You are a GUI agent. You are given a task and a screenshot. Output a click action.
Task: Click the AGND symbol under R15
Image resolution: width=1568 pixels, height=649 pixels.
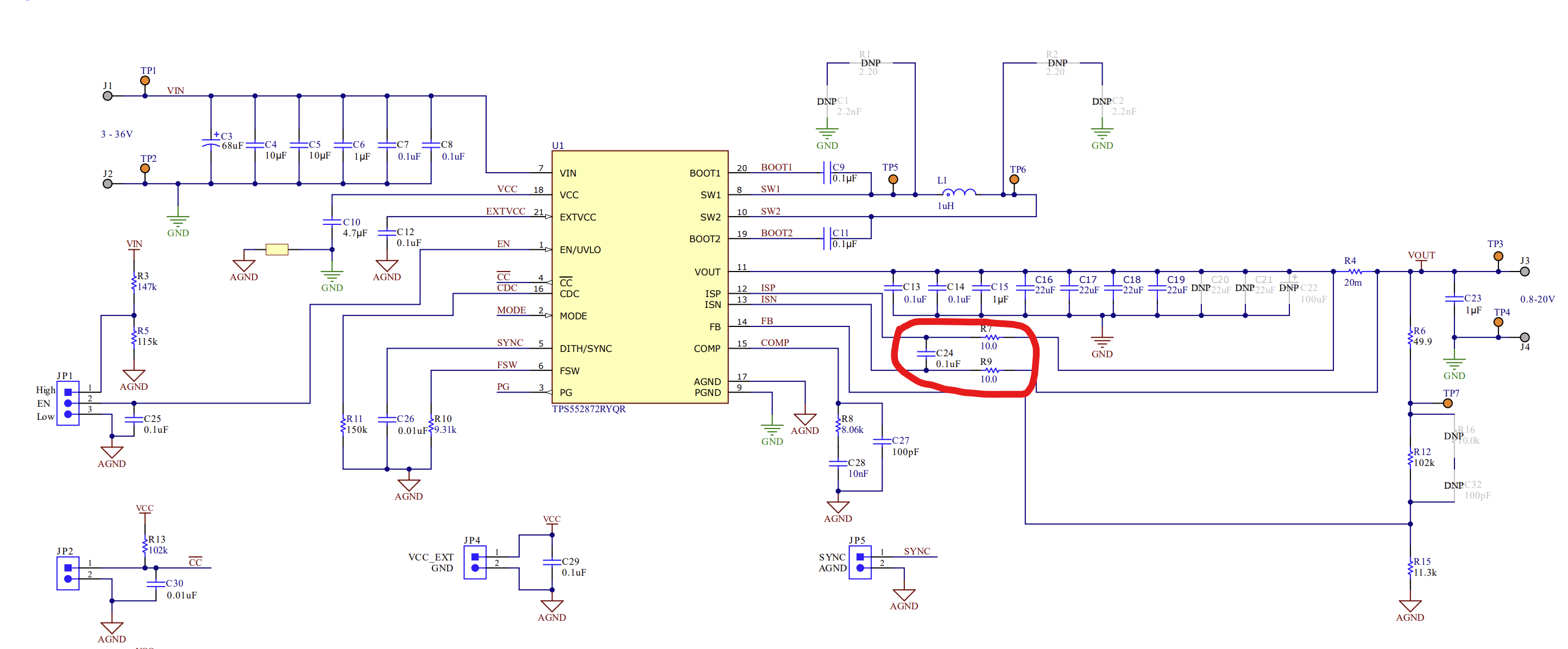tap(1410, 607)
